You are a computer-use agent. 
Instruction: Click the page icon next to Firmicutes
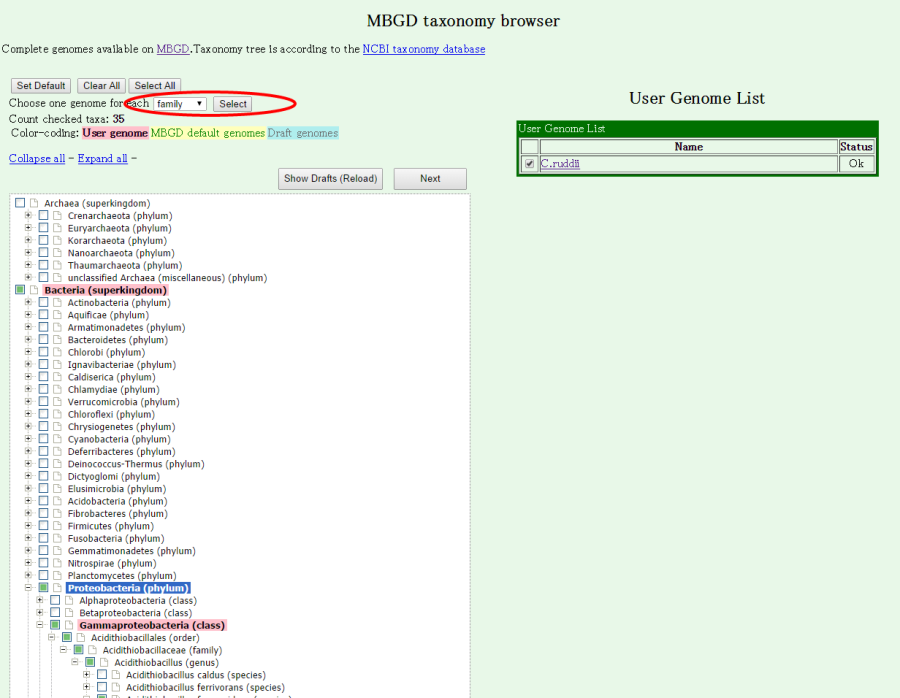(57, 526)
